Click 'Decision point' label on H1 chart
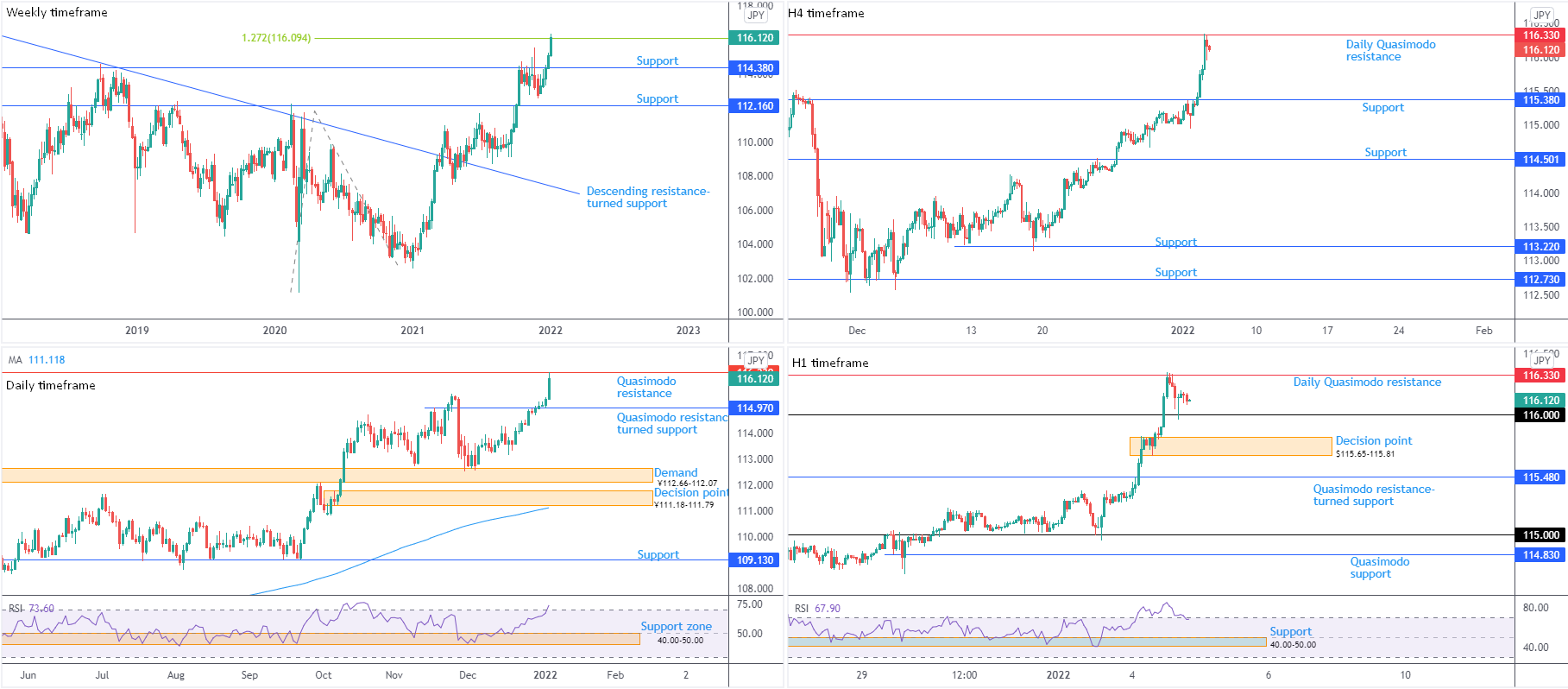Screen dimensions: 1568x689 tap(1374, 441)
